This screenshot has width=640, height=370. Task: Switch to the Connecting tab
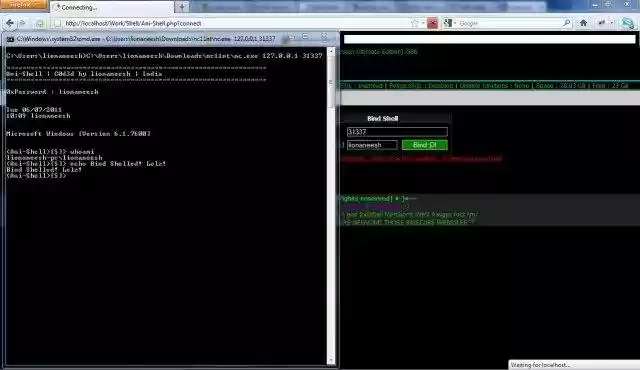(x=111, y=7)
